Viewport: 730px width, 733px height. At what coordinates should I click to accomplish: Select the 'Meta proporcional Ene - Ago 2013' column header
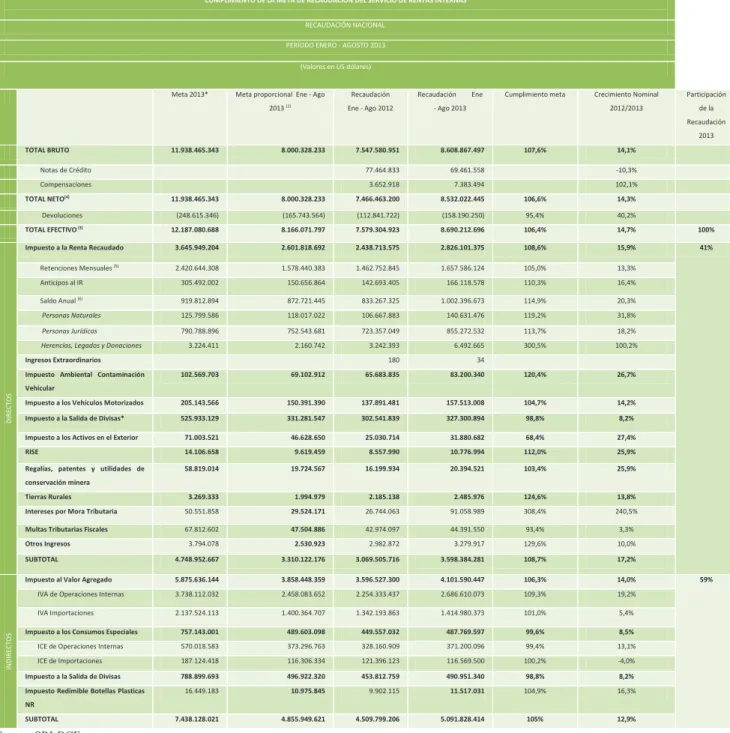tap(280, 101)
